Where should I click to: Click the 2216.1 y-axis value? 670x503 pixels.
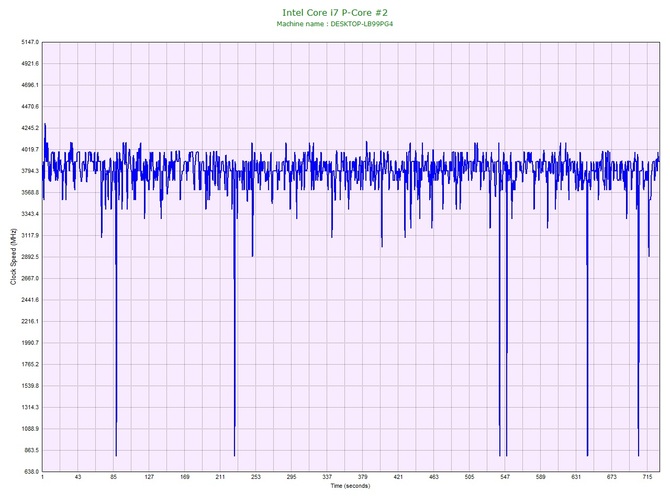pyautogui.click(x=30, y=321)
